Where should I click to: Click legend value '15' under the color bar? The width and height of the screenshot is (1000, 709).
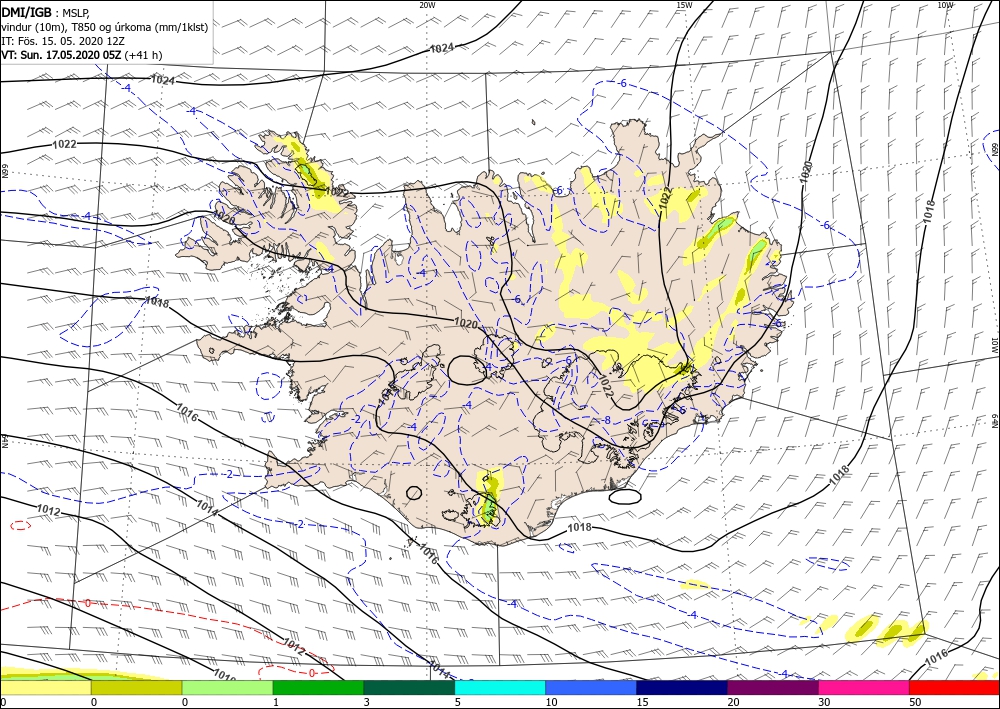click(642, 702)
